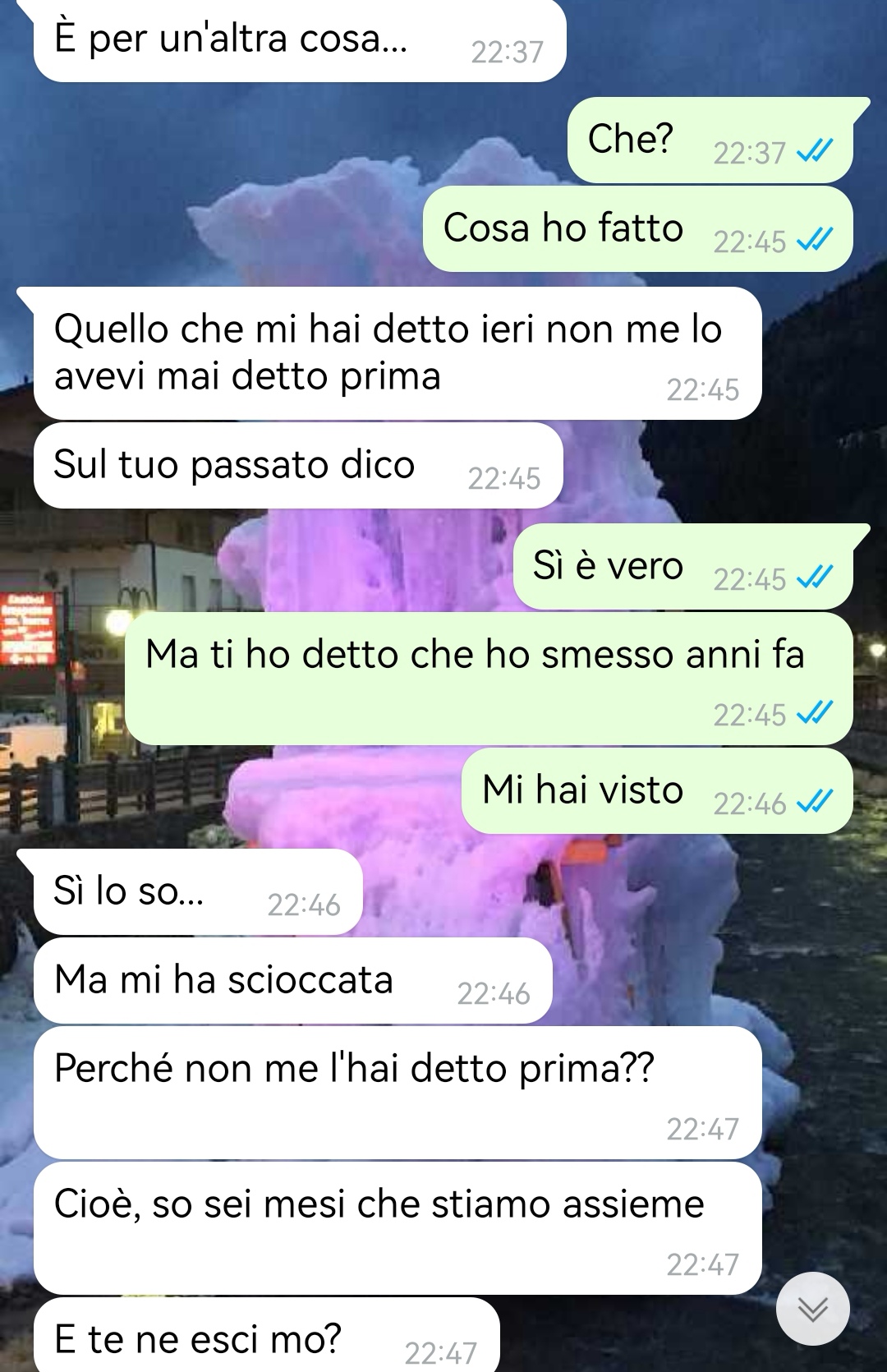Tap the "Sì lo so..." received message
The height and width of the screenshot is (1372, 887).
pyautogui.click(x=198, y=892)
